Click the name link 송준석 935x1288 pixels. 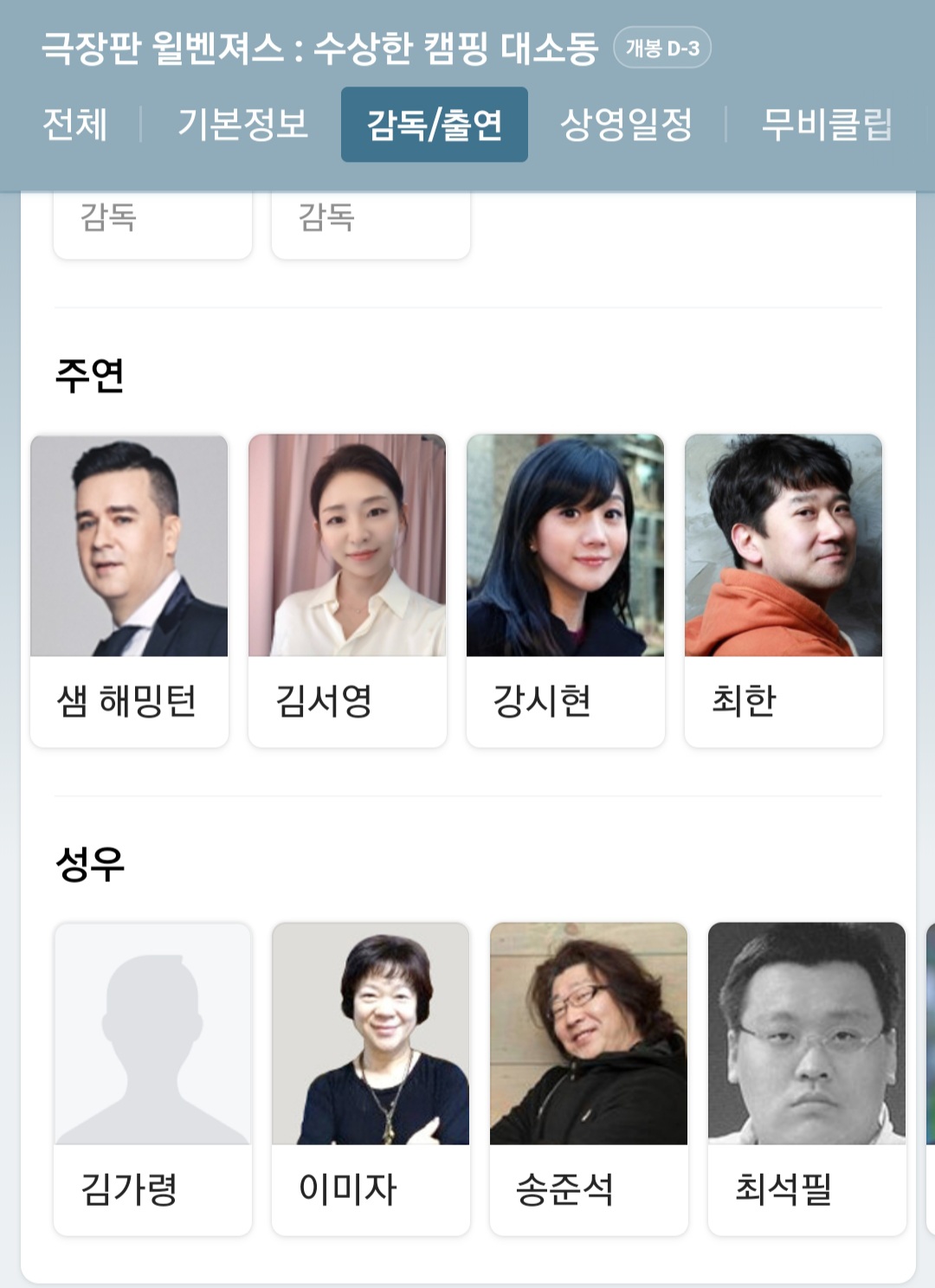[x=564, y=1189]
